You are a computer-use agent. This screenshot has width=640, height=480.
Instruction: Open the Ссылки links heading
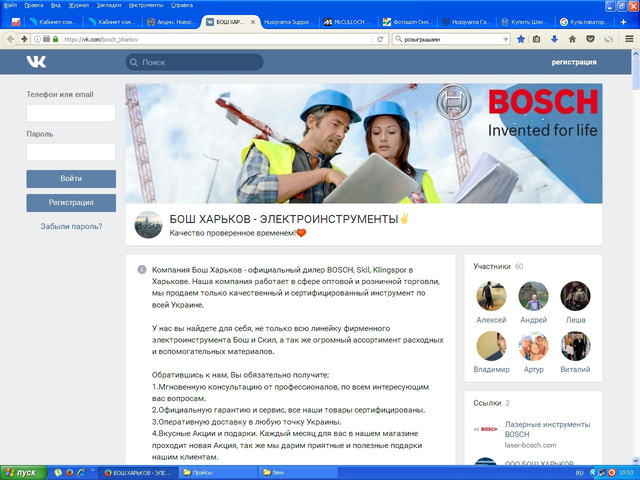click(487, 403)
